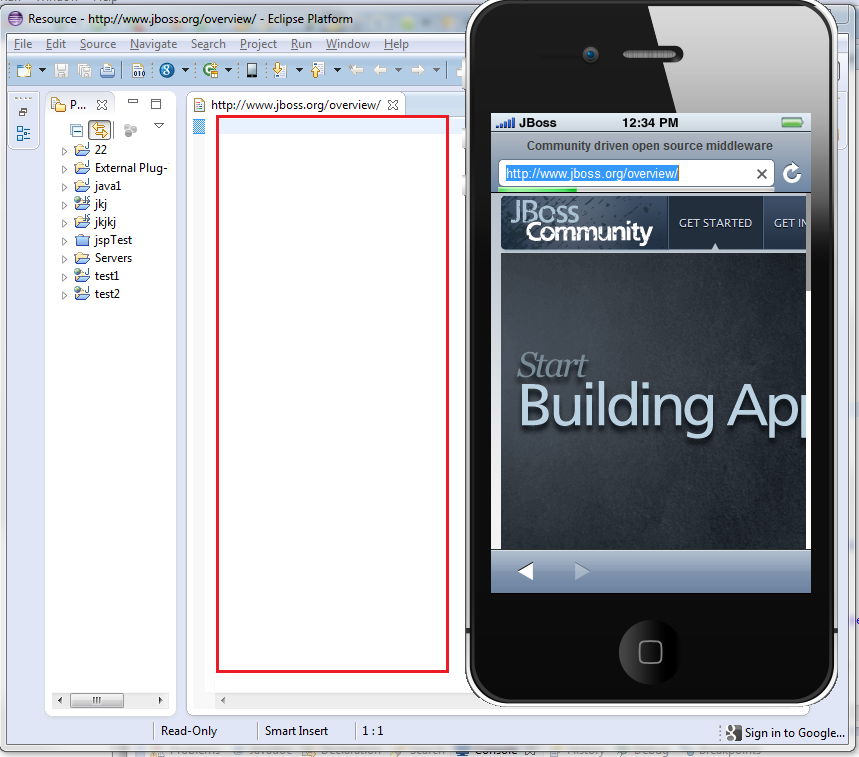Open the dropdown beside the globe icon
The image size is (859, 757).
click(x=185, y=70)
